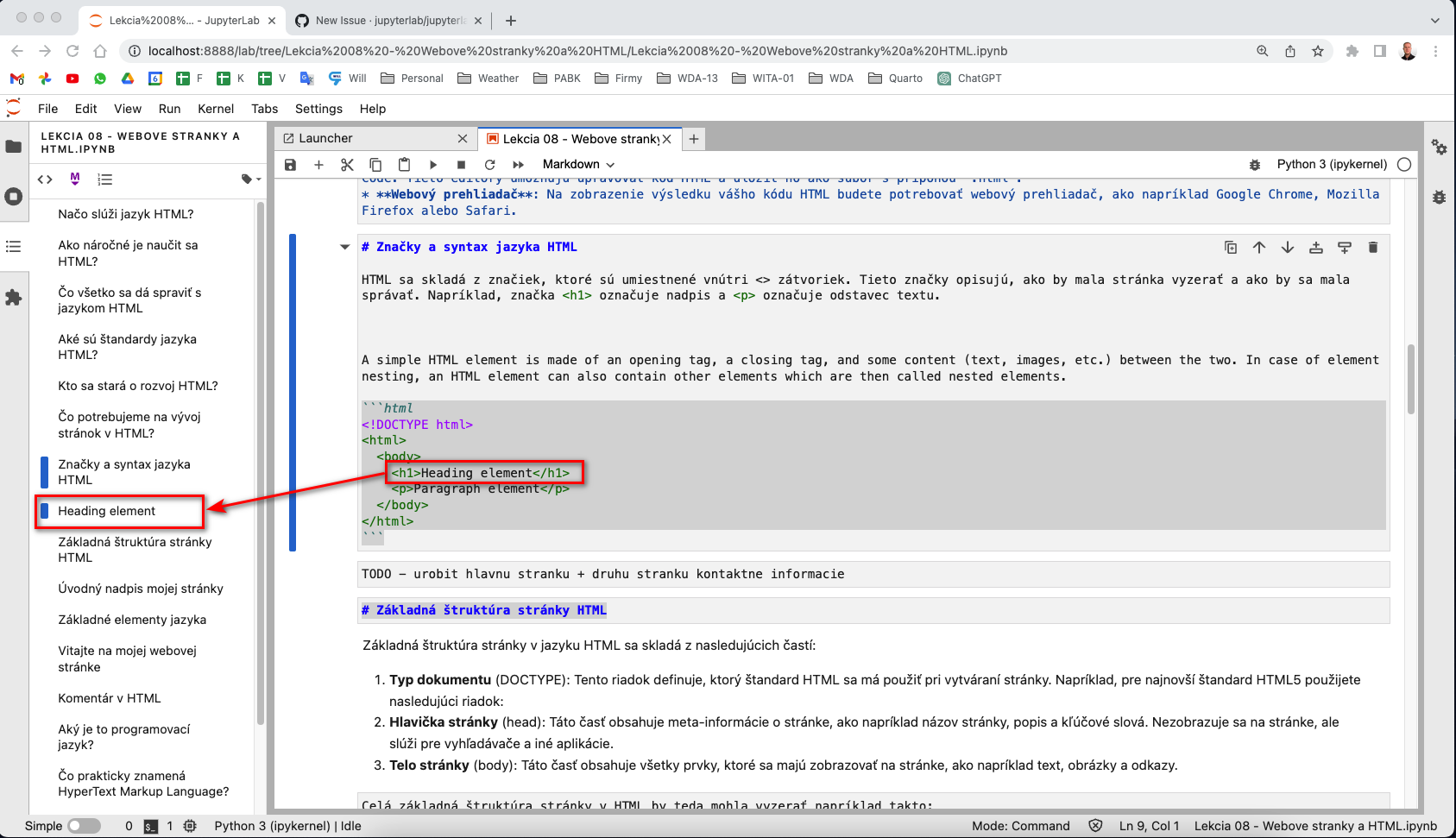Run the selected cell with the play icon
Screen dimensions: 1456x838
coord(432,164)
